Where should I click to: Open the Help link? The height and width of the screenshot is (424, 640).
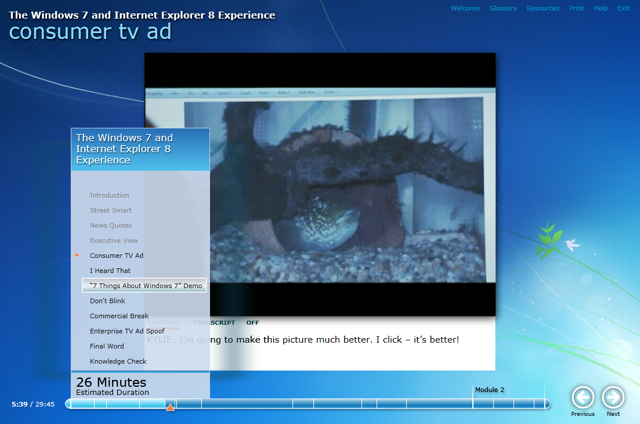(600, 8)
